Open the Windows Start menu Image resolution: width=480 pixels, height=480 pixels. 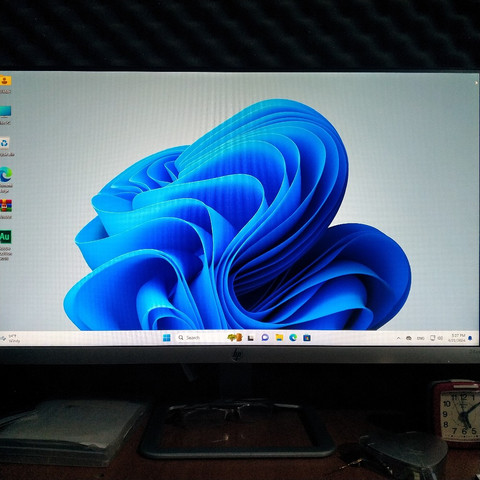[x=167, y=338]
